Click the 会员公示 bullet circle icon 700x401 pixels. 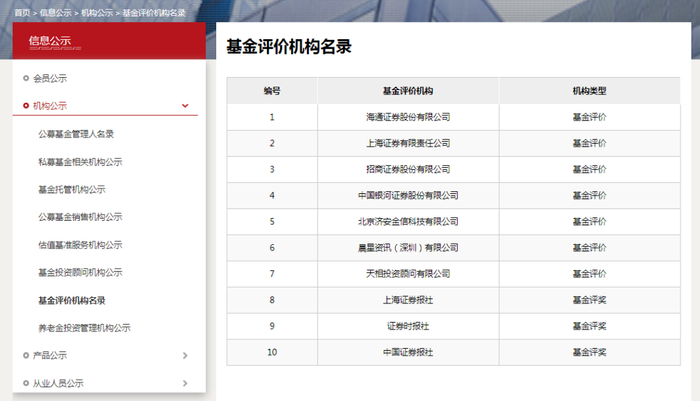pos(26,79)
